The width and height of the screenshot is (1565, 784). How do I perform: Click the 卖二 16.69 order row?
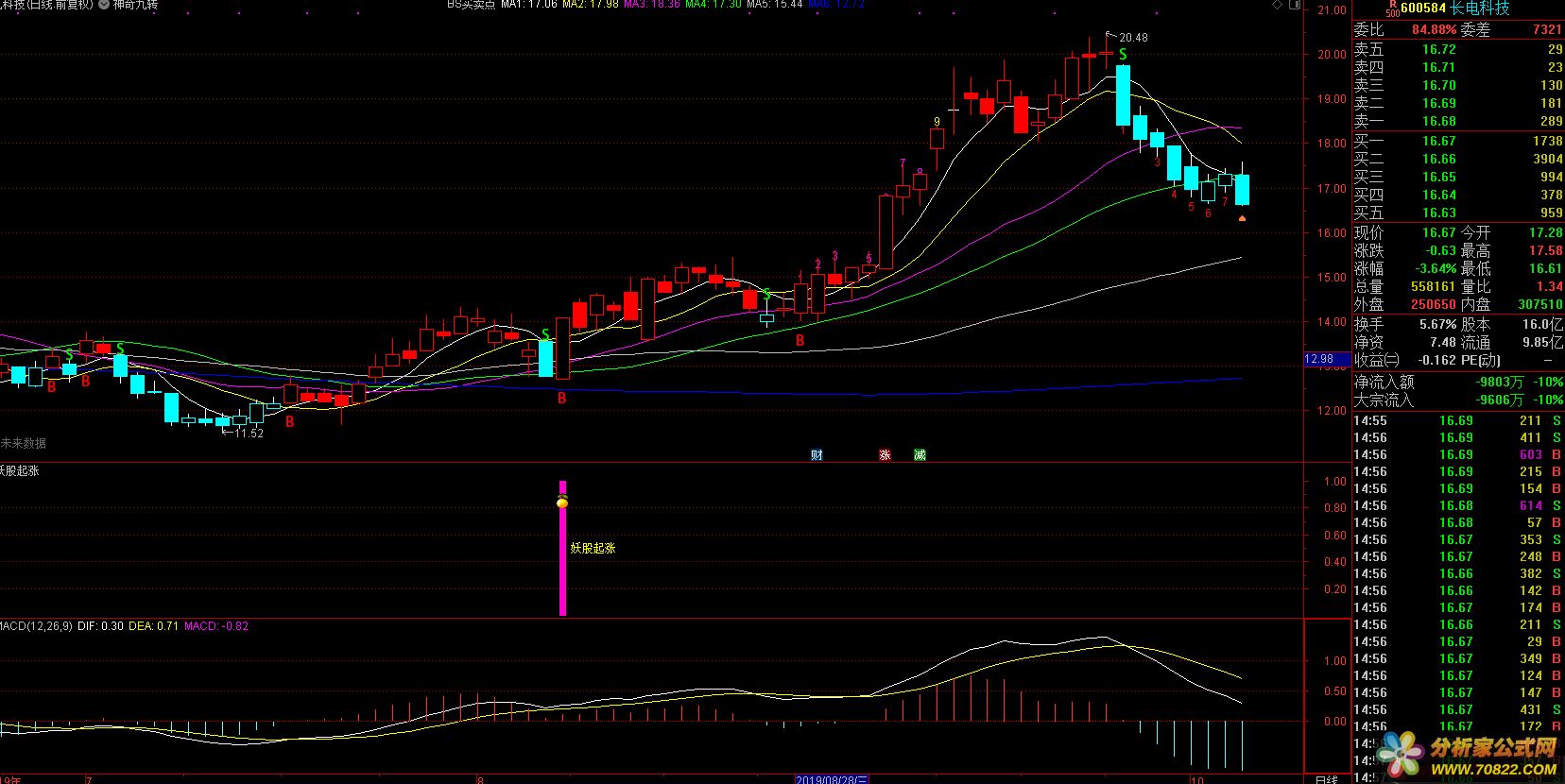coord(1458,103)
